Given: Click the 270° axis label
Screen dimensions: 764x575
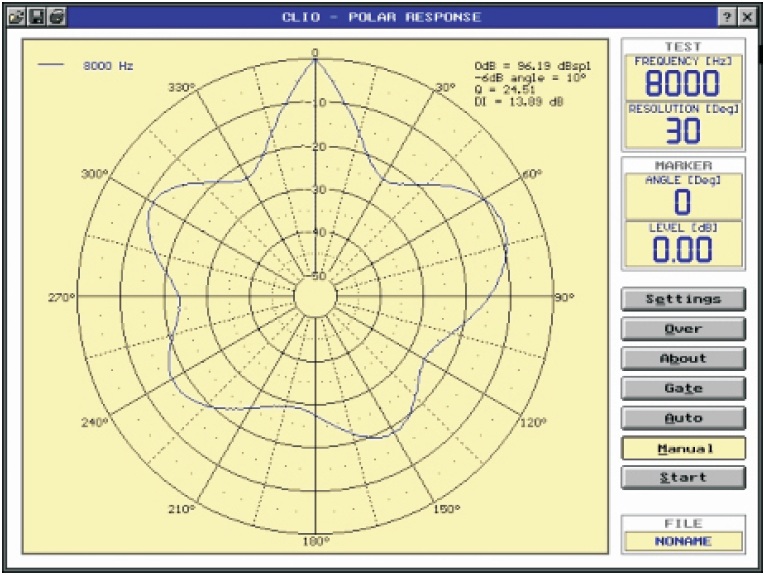Looking at the screenshot, I should coord(62,297).
